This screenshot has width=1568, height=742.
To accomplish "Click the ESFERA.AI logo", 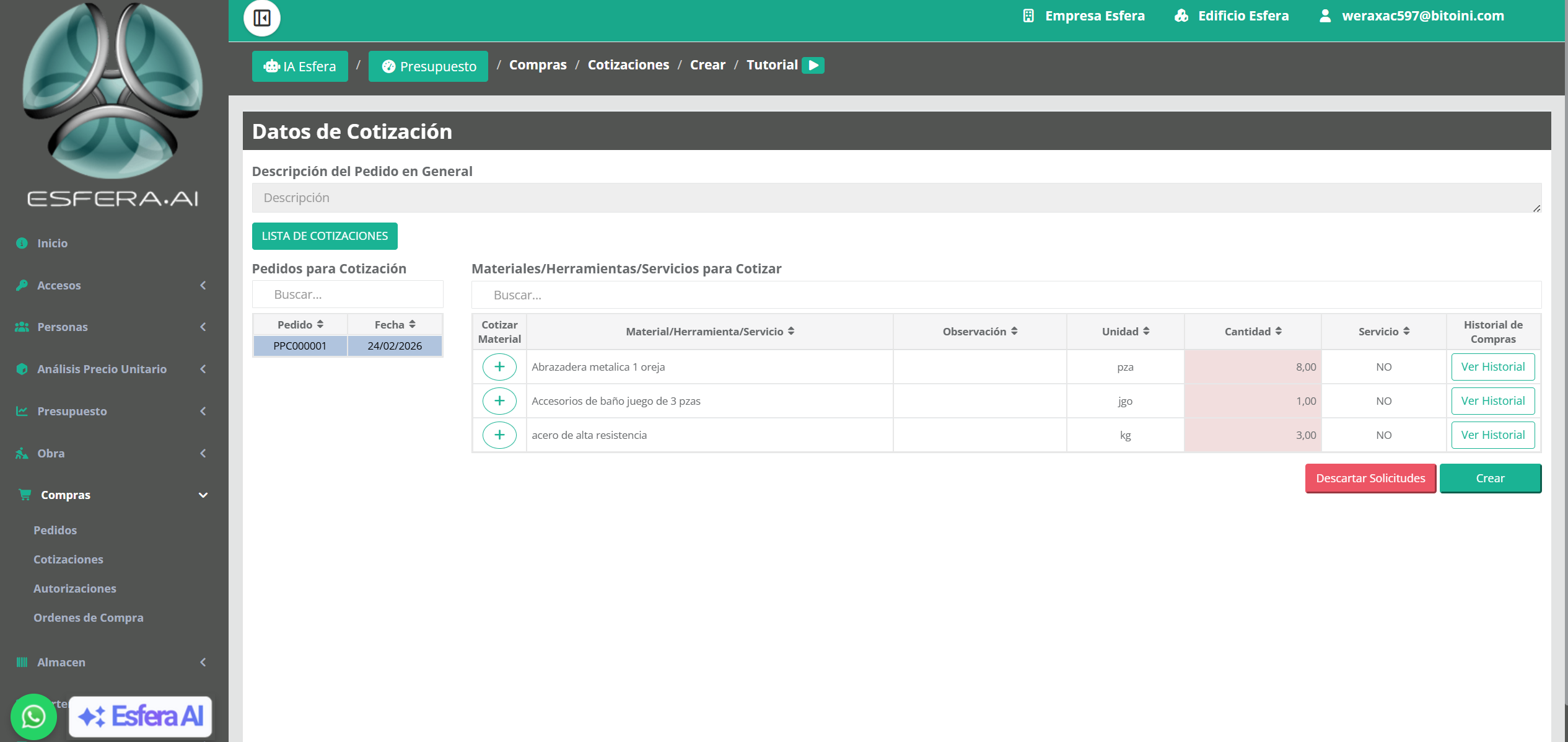I will [x=113, y=105].
